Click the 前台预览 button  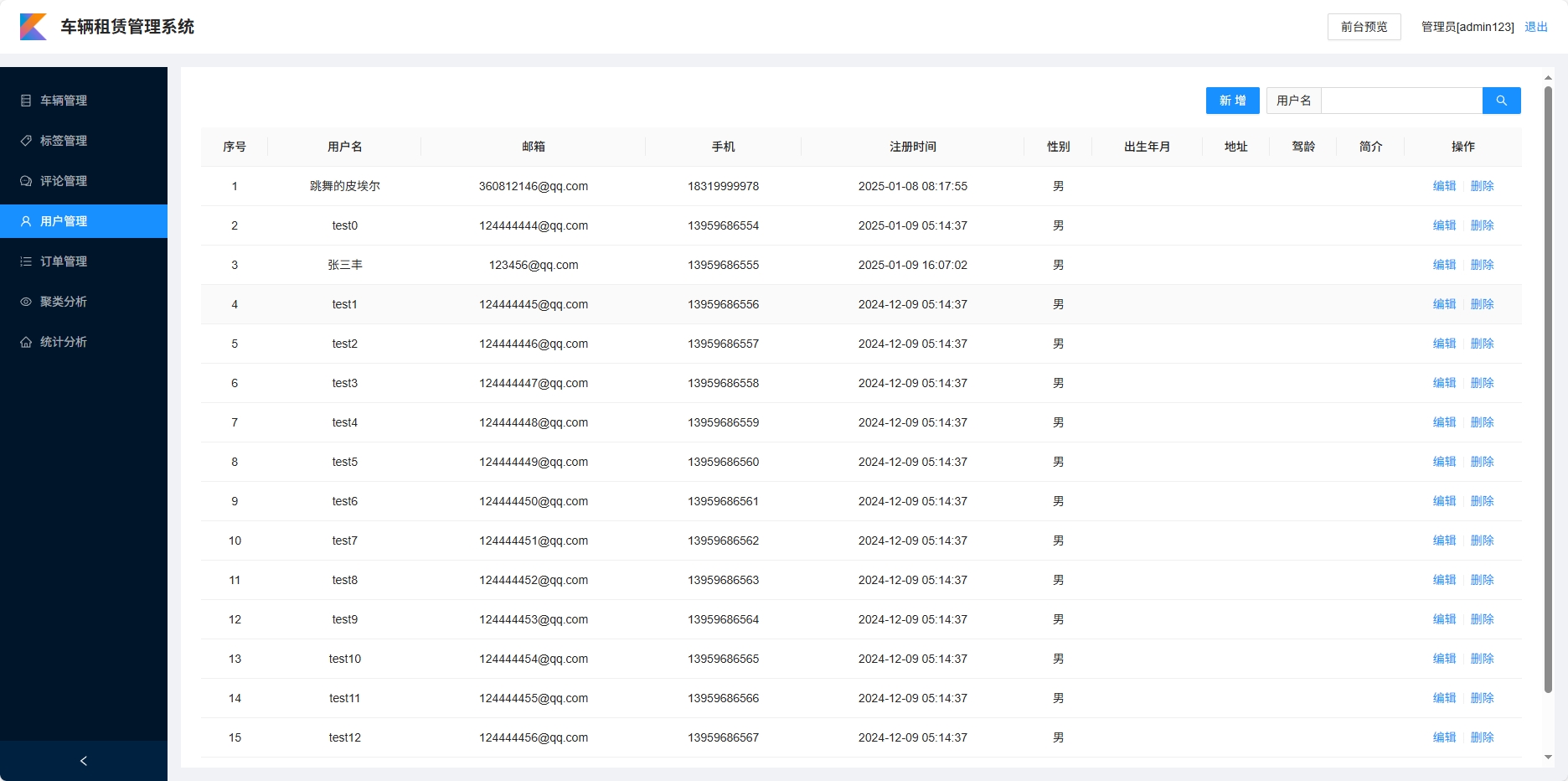(1364, 27)
